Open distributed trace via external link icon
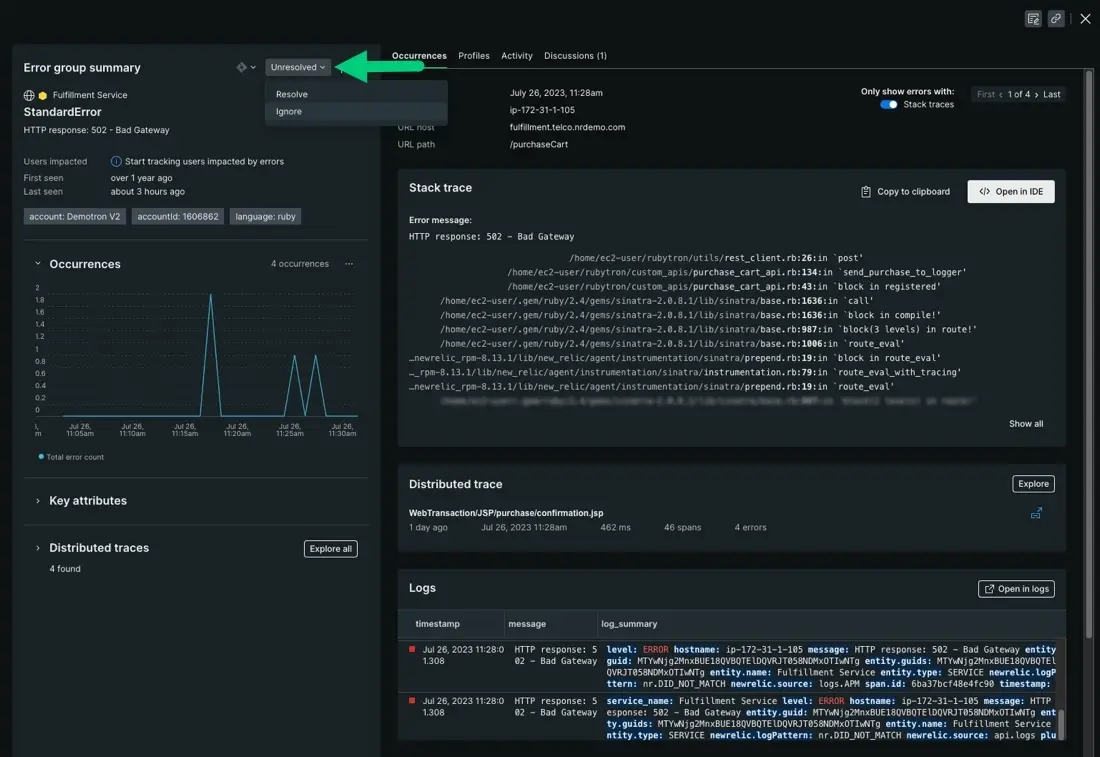Image resolution: width=1100 pixels, height=757 pixels. 1036,513
